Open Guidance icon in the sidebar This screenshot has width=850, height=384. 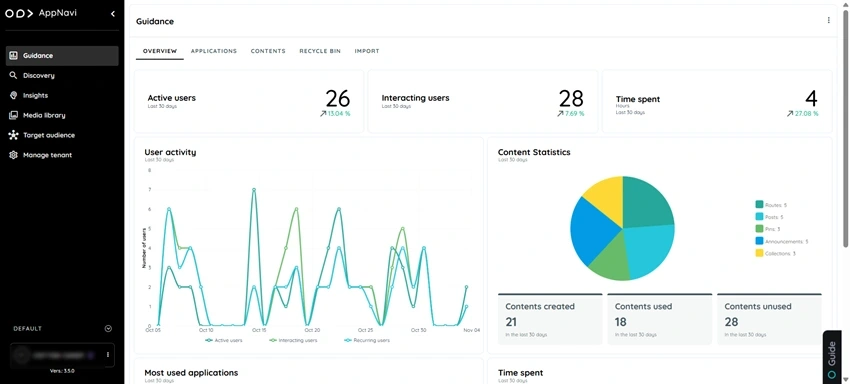[x=14, y=55]
